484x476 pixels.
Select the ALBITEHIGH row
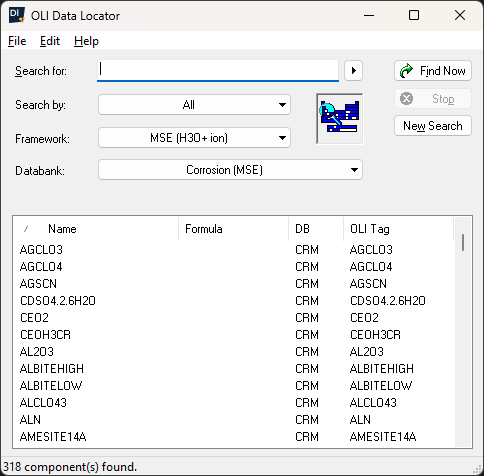(234, 369)
